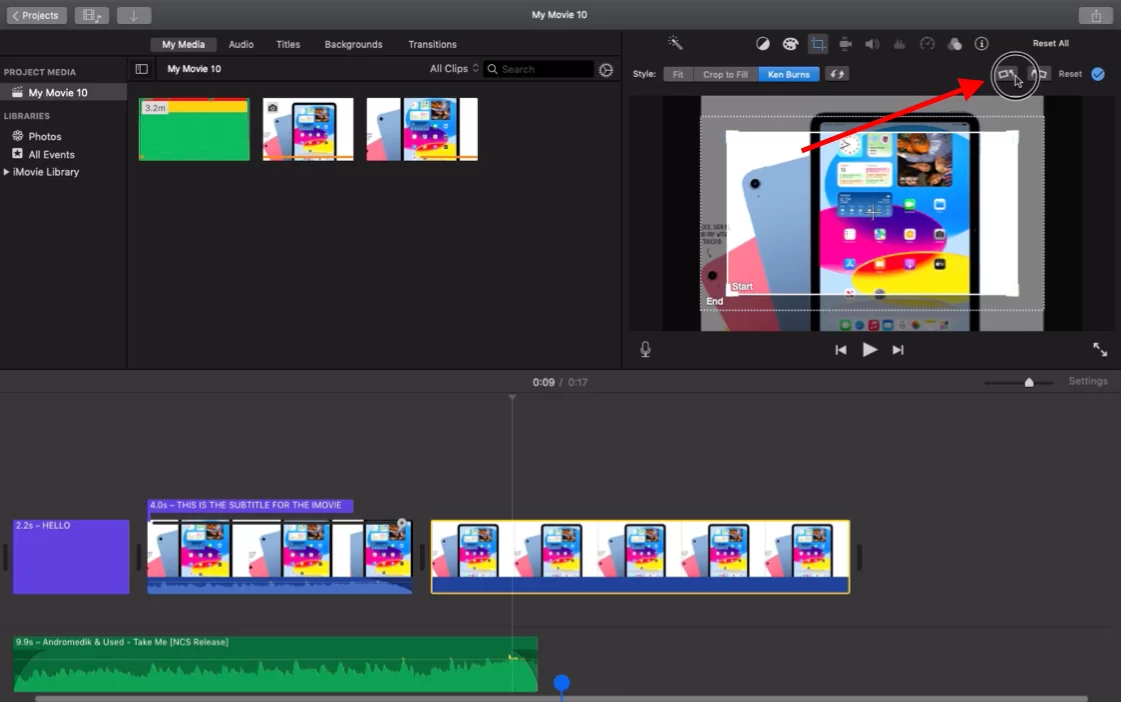Select the third iPad clip thumbnail
This screenshot has width=1121, height=702.
pyautogui.click(x=422, y=129)
